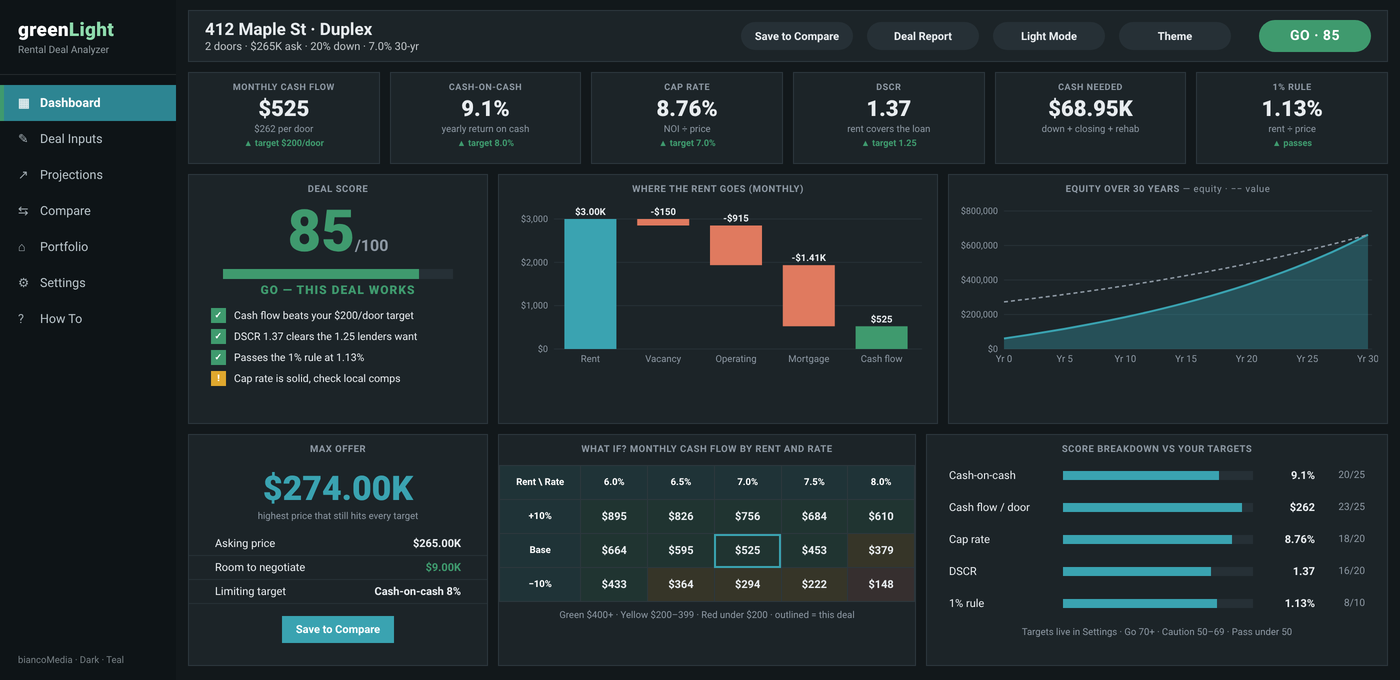The height and width of the screenshot is (680, 1400).
Task: Click Save to Compare under Max Offer
Action: pos(338,629)
